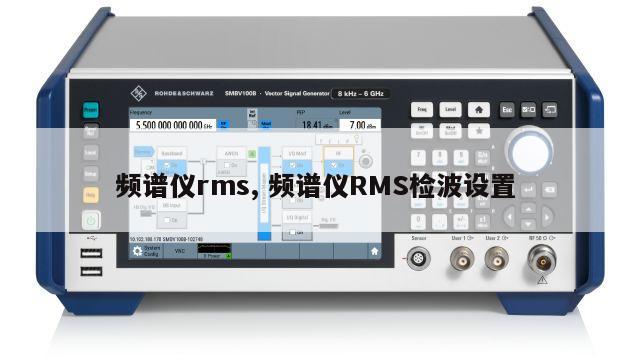This screenshot has width=640, height=360.
Task: Push the On/Off checkbox toggle key
Action: (x=529, y=110)
